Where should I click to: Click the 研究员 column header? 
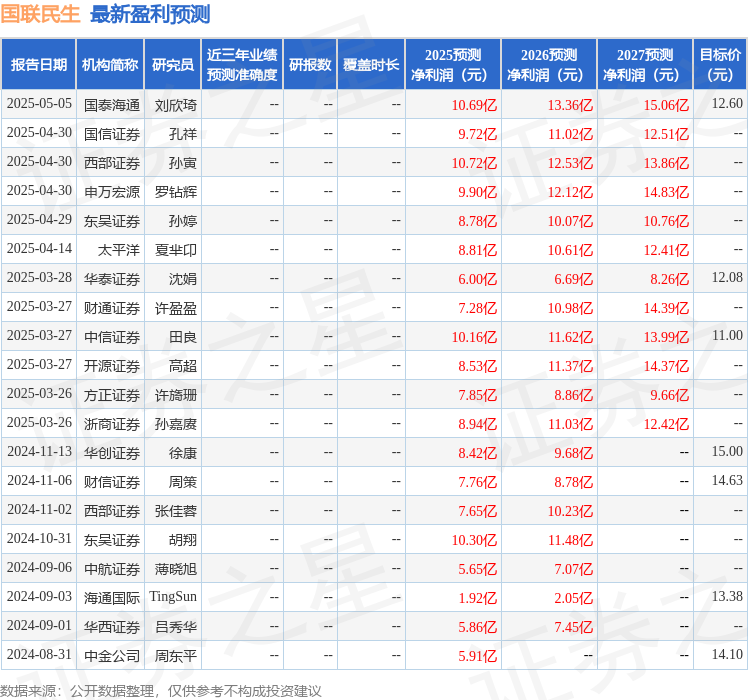point(173,64)
